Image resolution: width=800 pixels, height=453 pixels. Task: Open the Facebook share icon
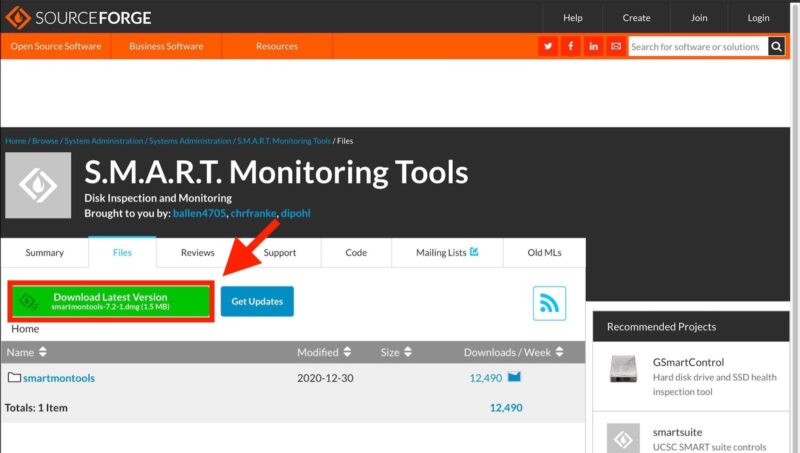(570, 46)
